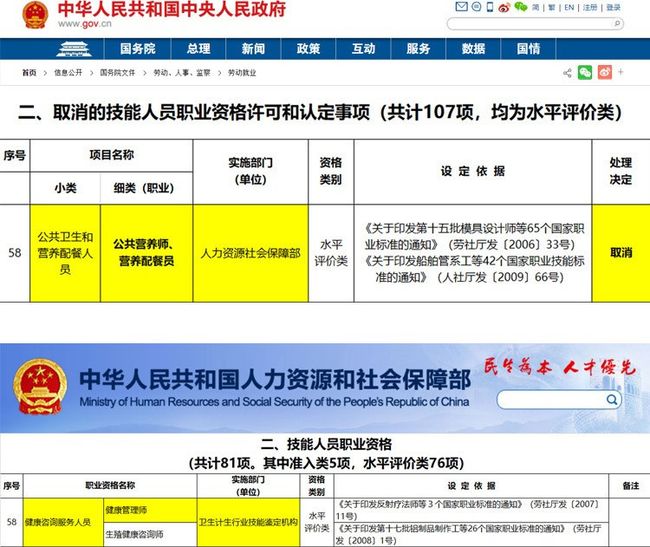Go to 劳动就业 in the breadcrumb
Screen dimensions: 650x547
point(242,73)
